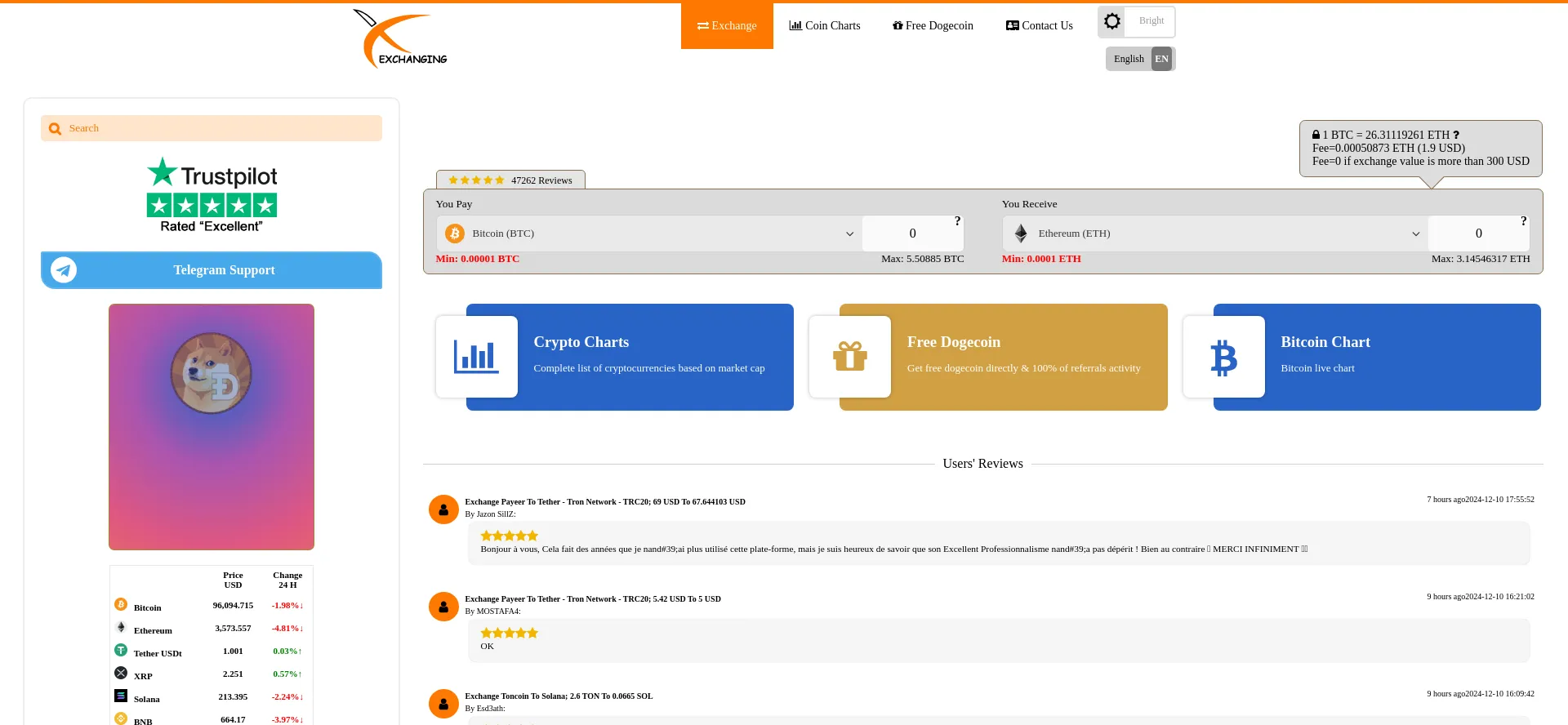Click user avatar of MOSTAFA4 review
The image size is (1568, 725).
click(x=443, y=607)
